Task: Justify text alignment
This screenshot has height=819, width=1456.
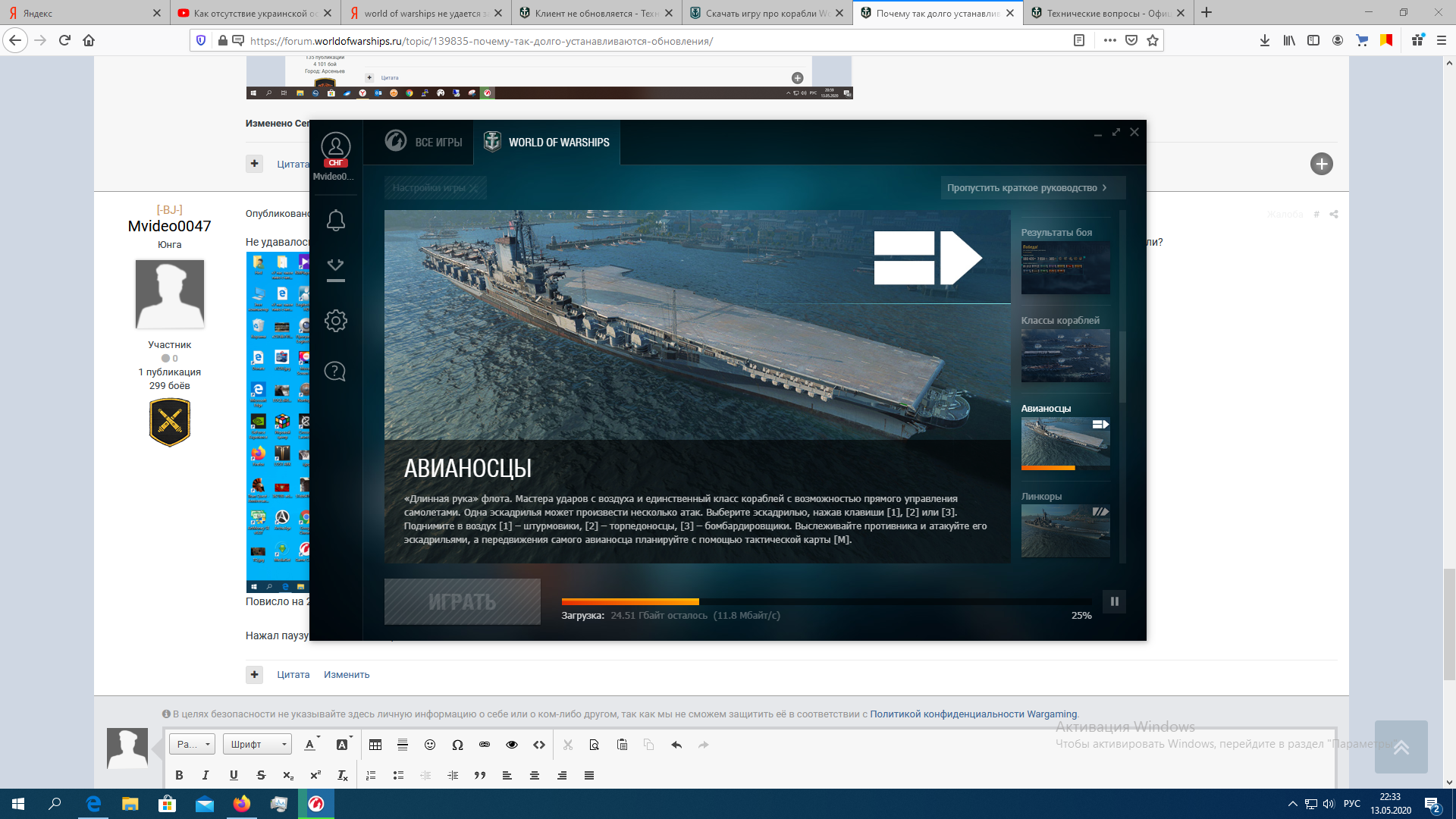Action: [x=589, y=775]
